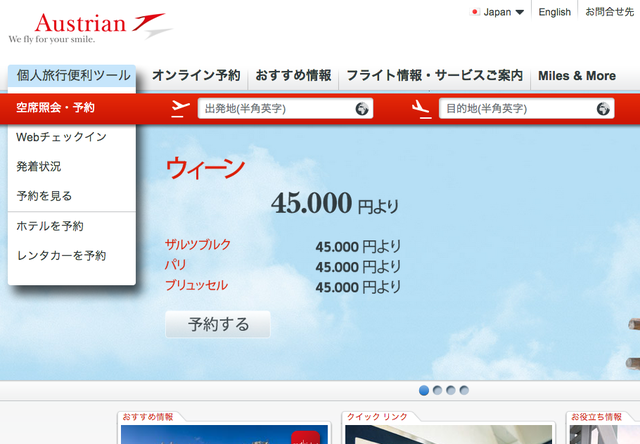640x444 pixels.
Task: Select first carousel slide dot
Action: [x=424, y=391]
